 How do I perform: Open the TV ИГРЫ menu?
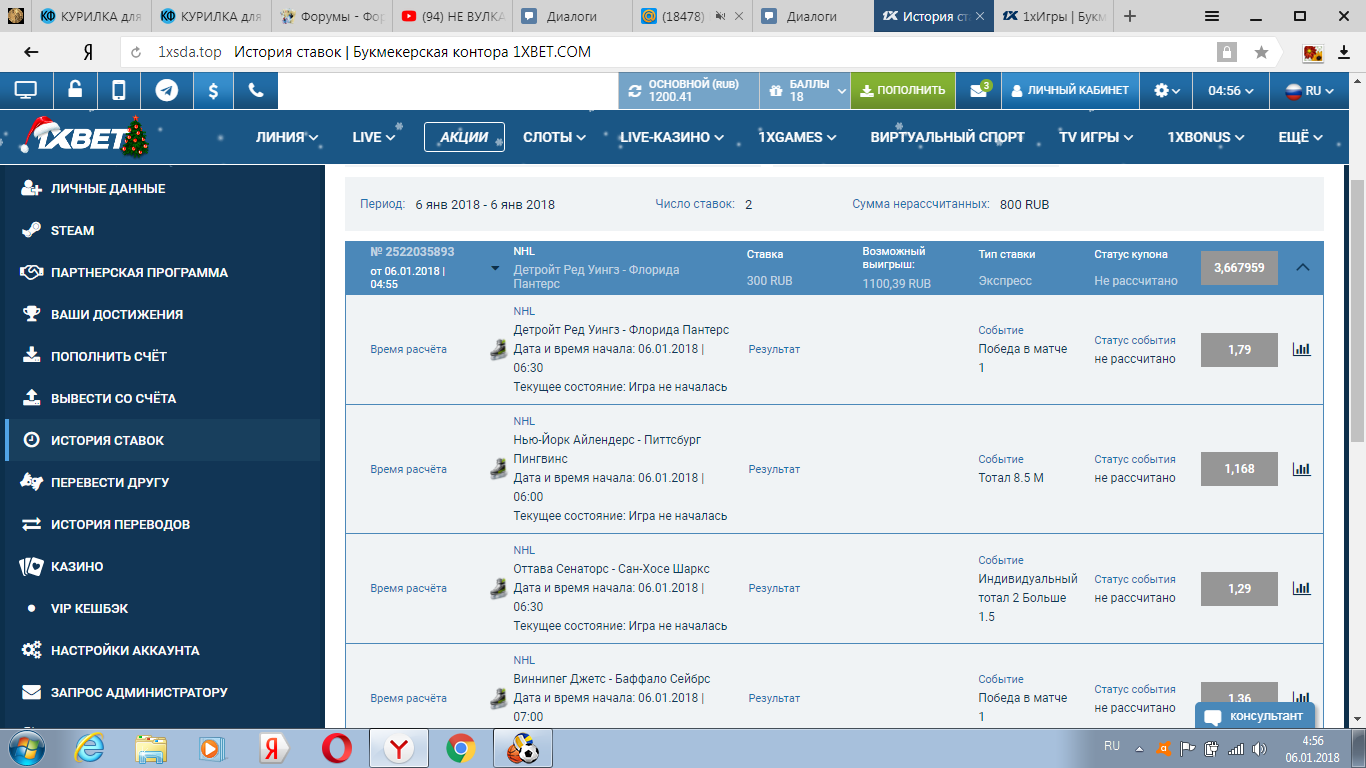1096,137
